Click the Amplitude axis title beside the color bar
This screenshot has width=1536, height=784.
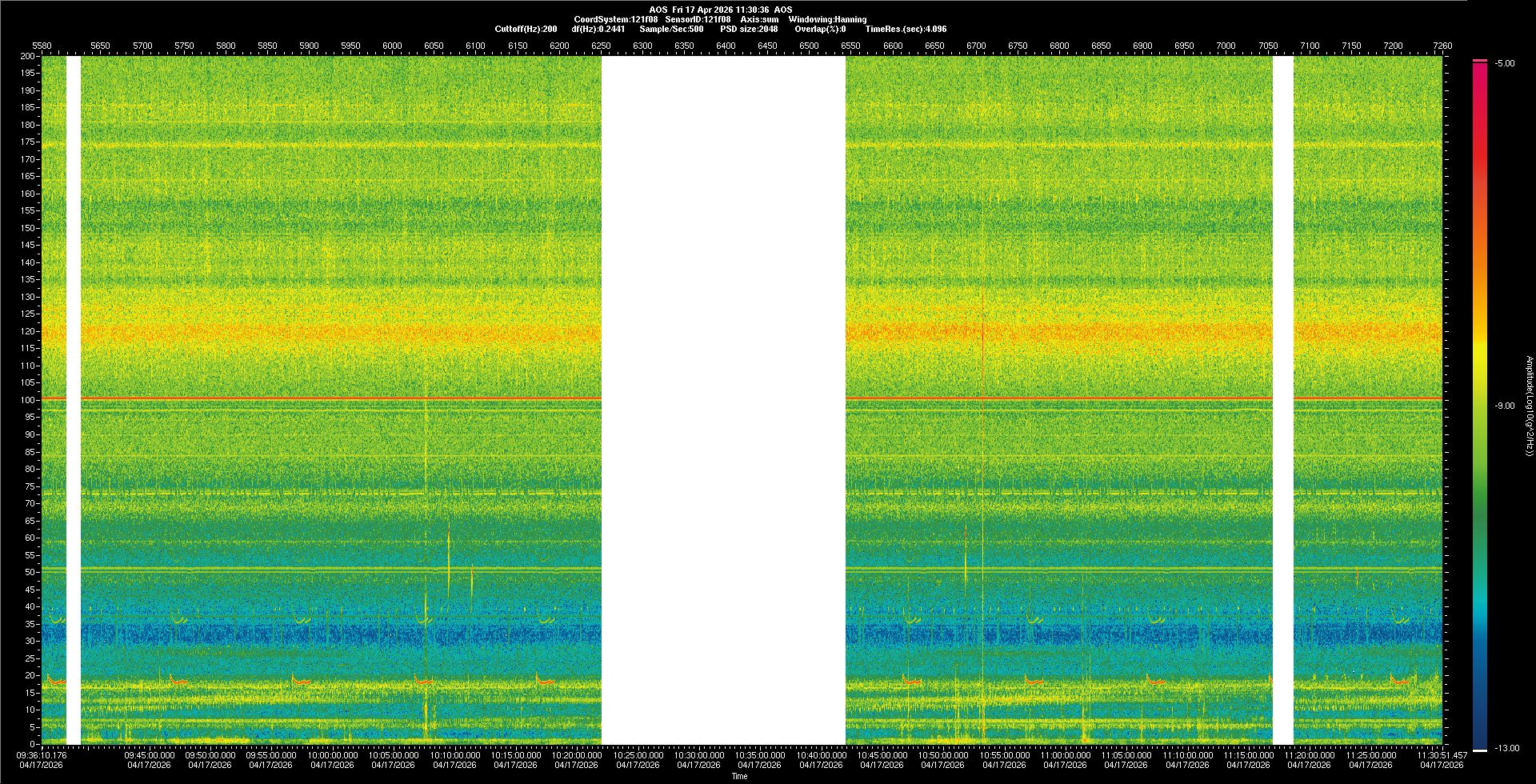click(x=1529, y=406)
